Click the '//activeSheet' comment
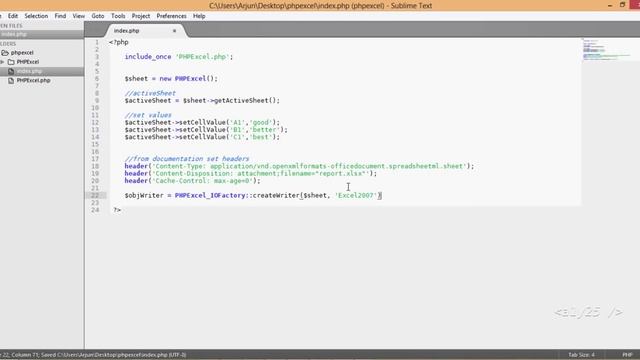Viewport: 640px width, 360px height. click(x=150, y=93)
